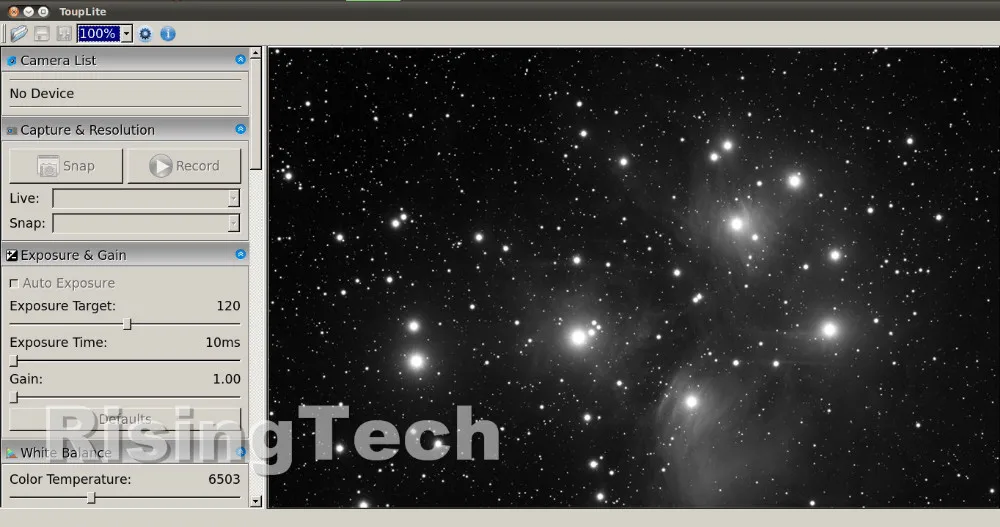The image size is (1000, 527).
Task: Click the sidebar scrollbar up arrow
Action: point(256,53)
